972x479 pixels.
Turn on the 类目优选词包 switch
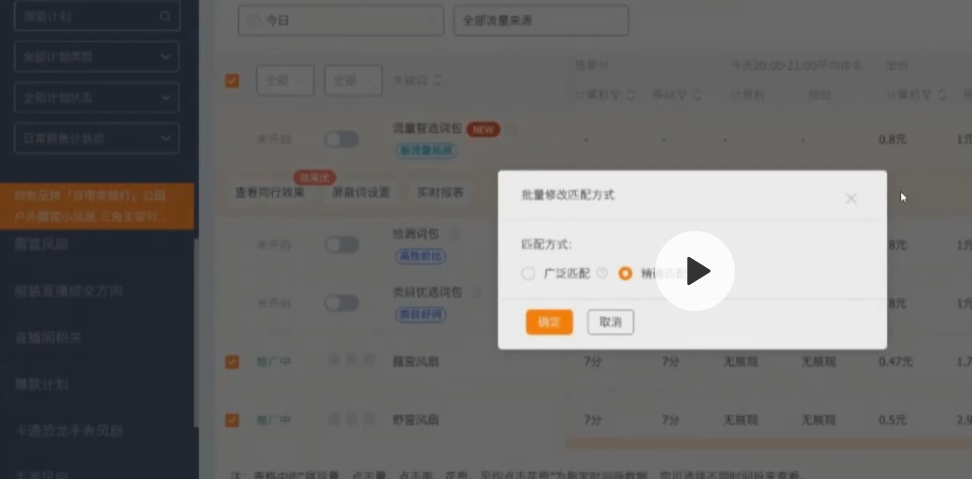point(341,302)
